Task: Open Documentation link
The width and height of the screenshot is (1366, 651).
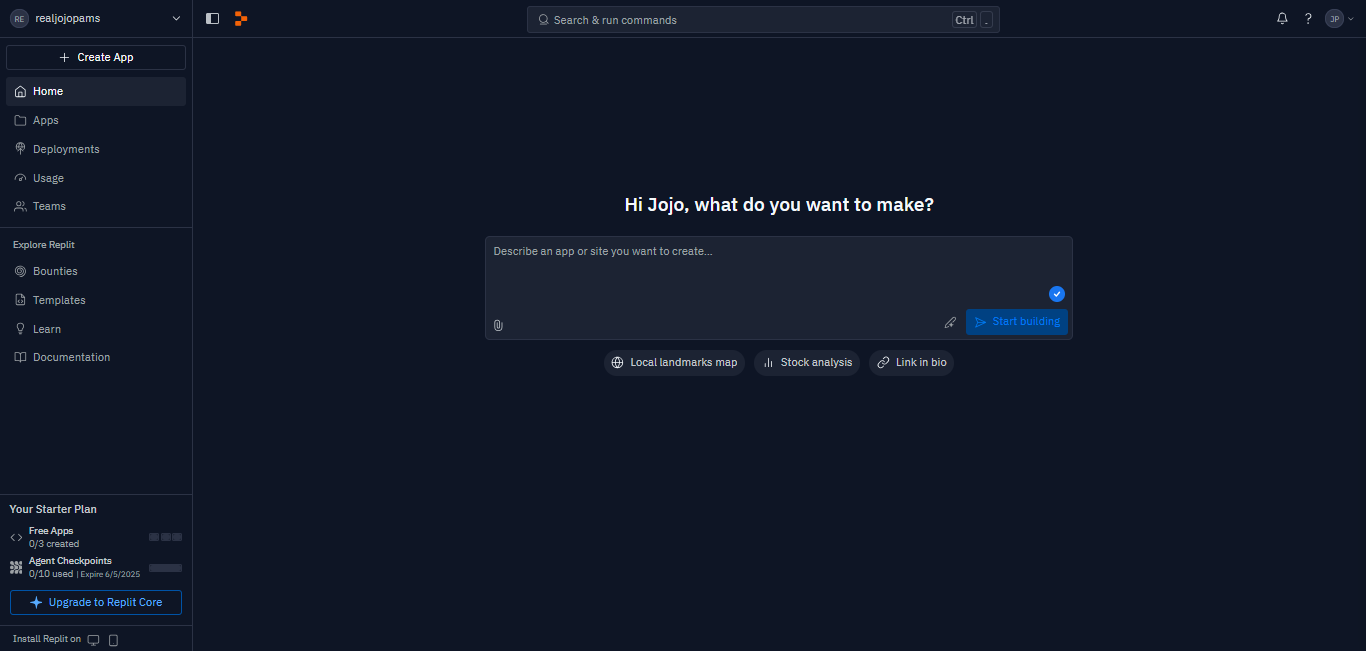Action: [96, 357]
